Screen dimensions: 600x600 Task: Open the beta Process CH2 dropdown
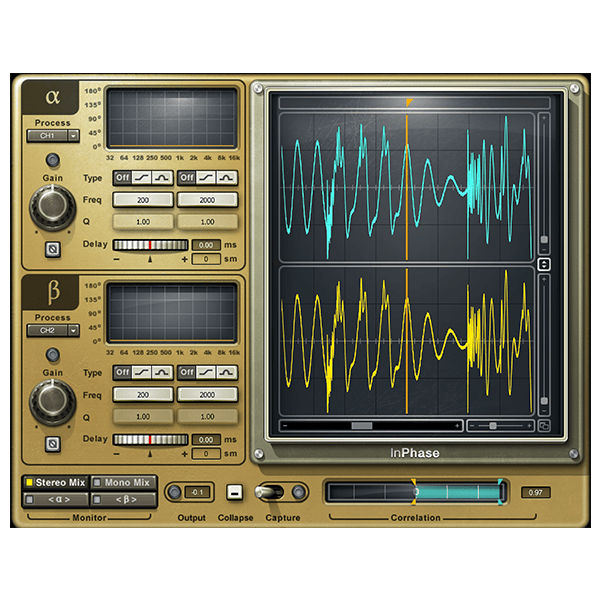[x=53, y=330]
